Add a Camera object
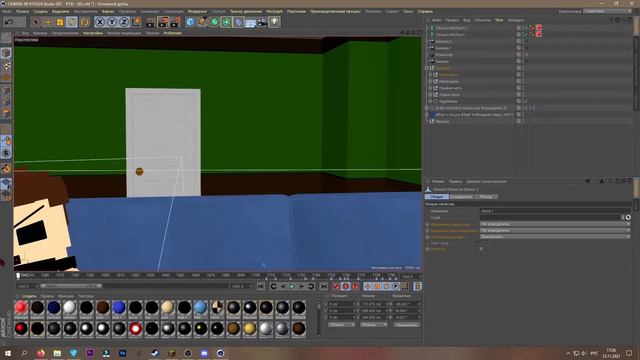The width and height of the screenshot is (640, 360). [262, 22]
